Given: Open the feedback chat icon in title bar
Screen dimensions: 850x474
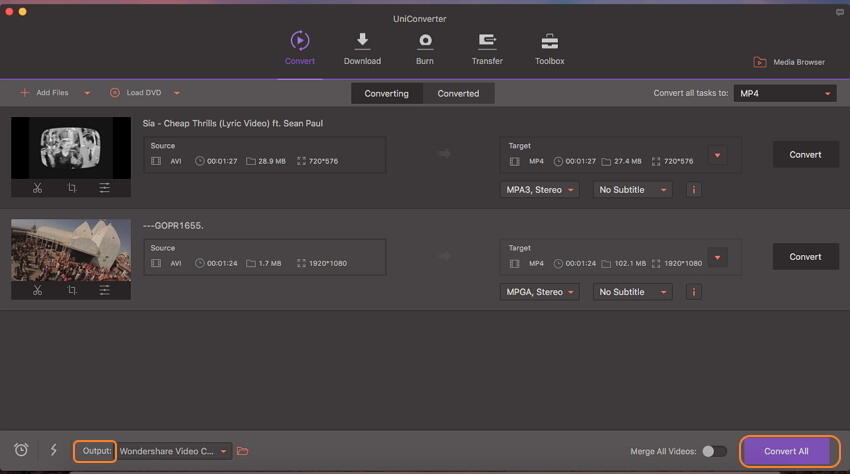Looking at the screenshot, I should tap(839, 12).
